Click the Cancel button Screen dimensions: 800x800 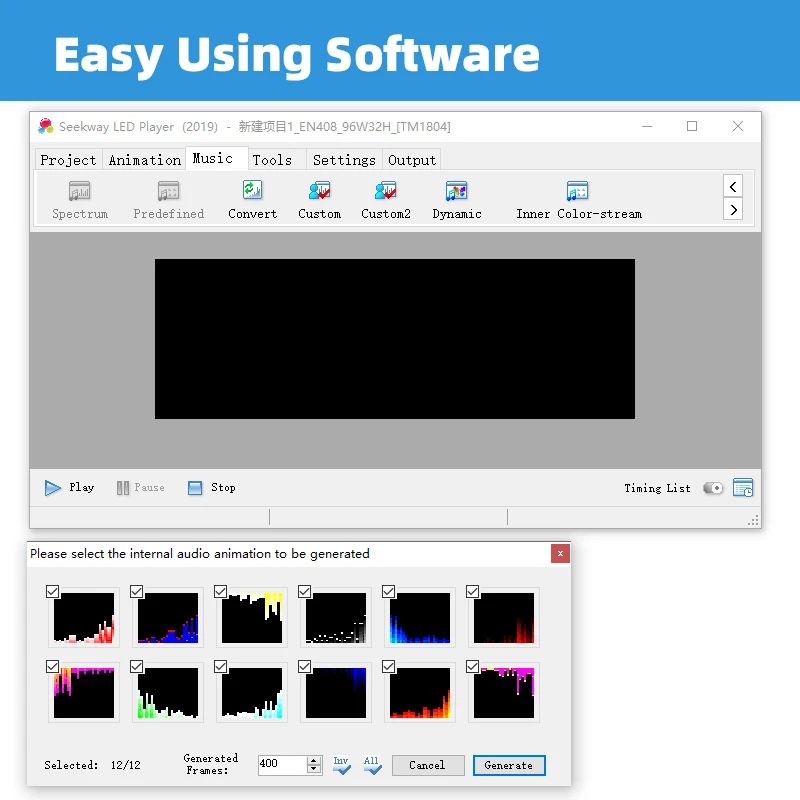pos(428,765)
